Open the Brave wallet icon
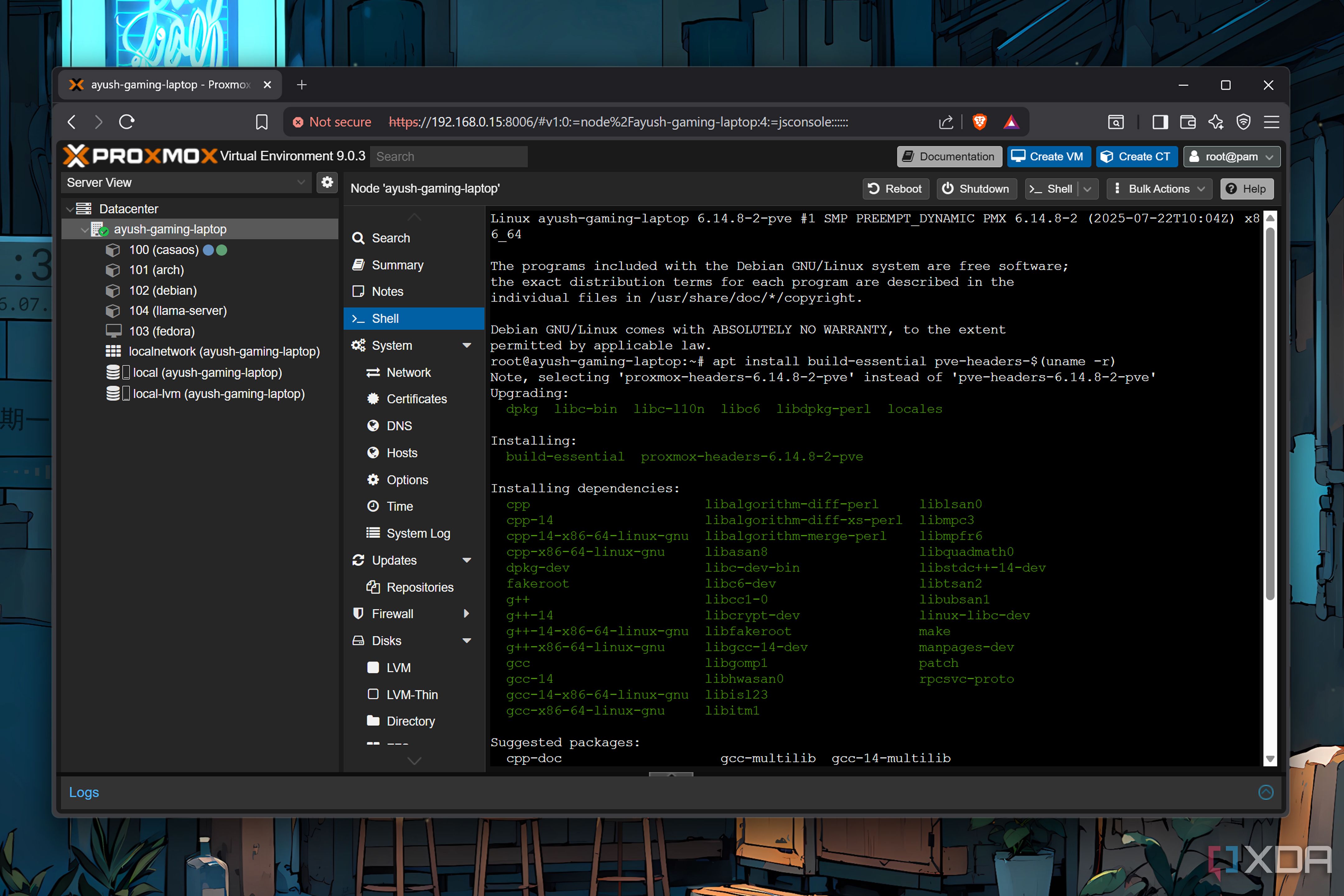The width and height of the screenshot is (1344, 896). point(1188,122)
